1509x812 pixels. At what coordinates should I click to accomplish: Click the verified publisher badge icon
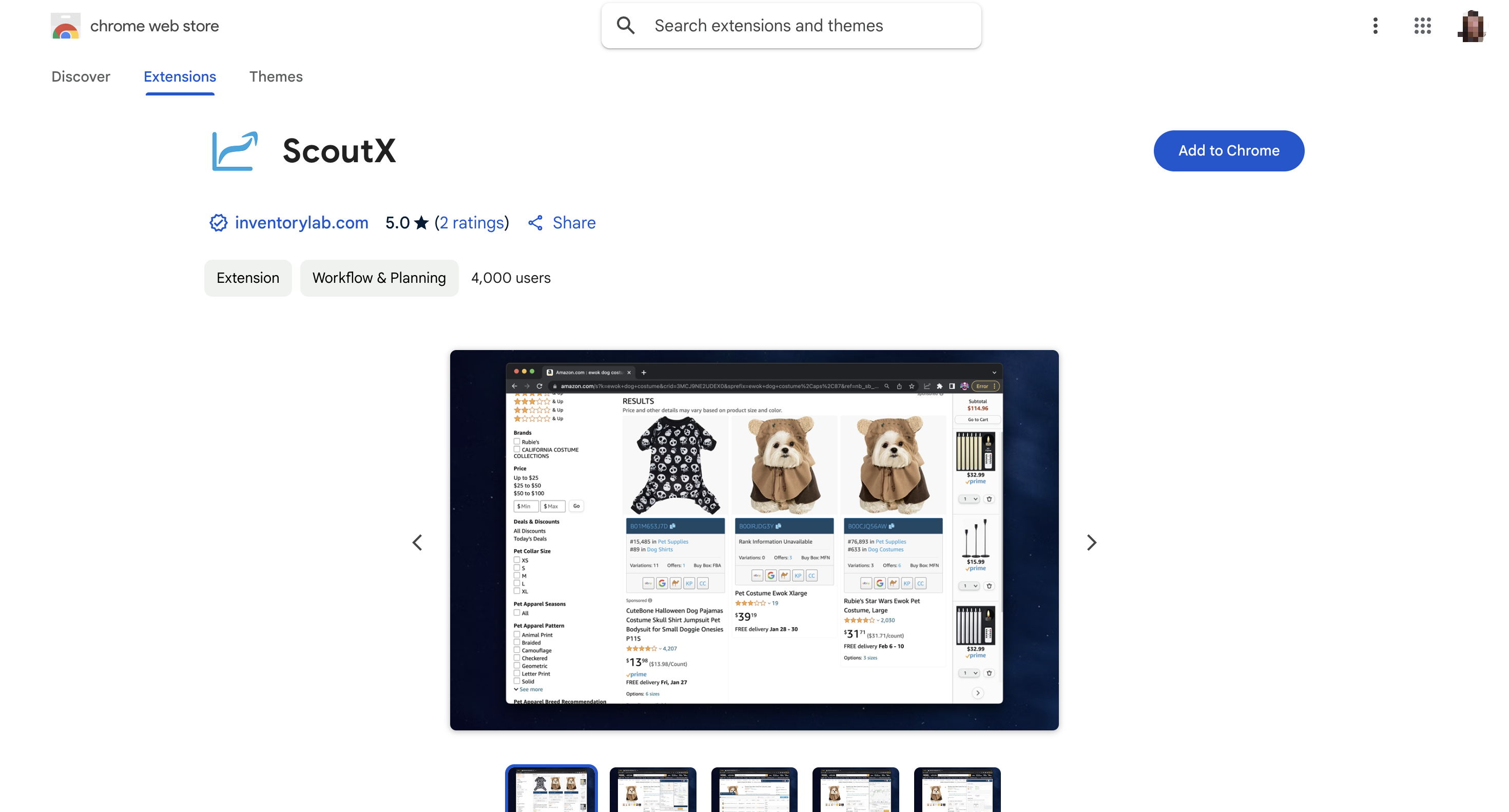(219, 223)
